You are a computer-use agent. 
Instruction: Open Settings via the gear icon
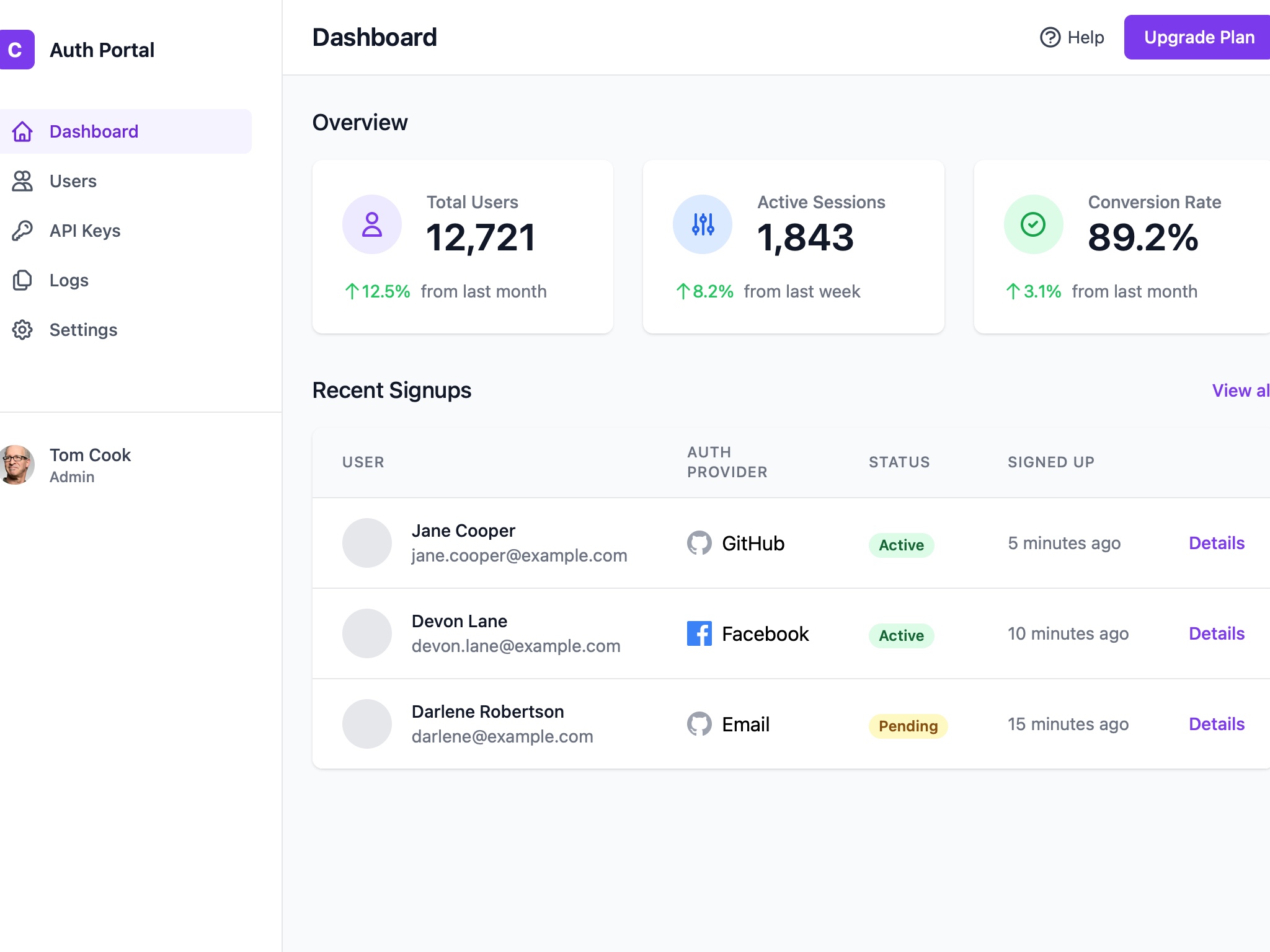point(23,330)
